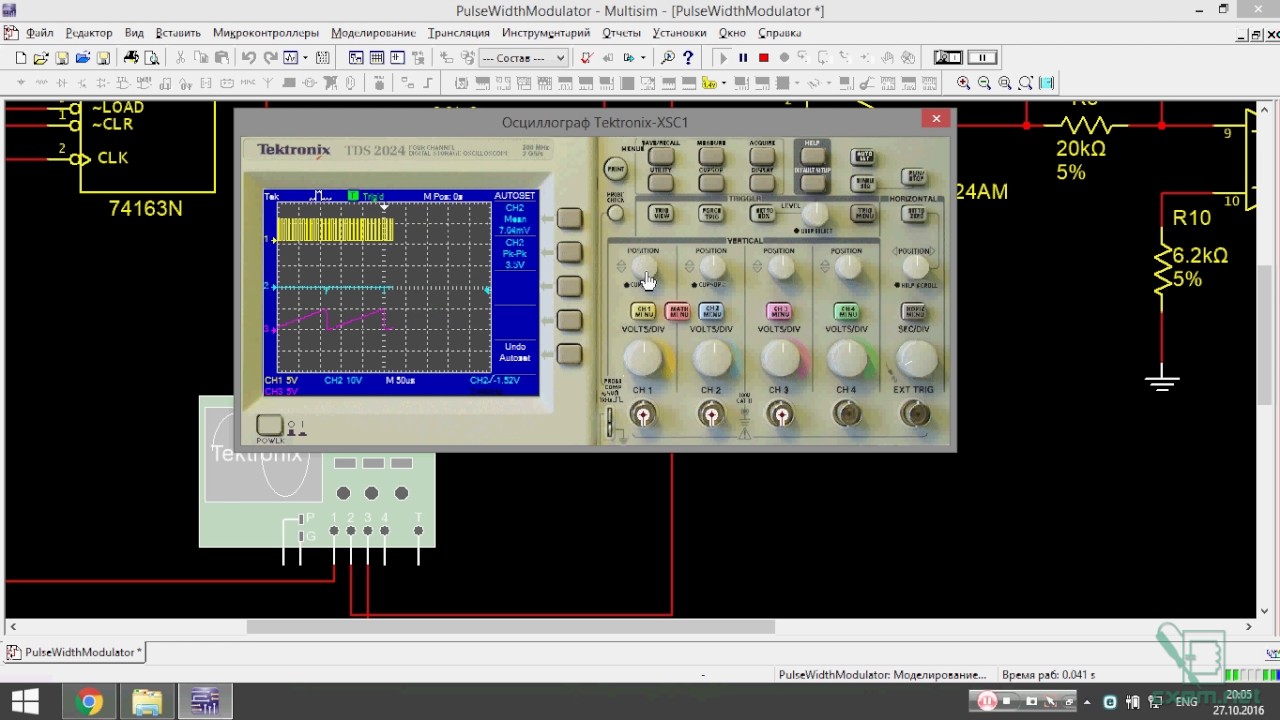Click the AUTOSET oscilloscope button
Viewport: 1280px width, 720px height.
click(x=863, y=157)
